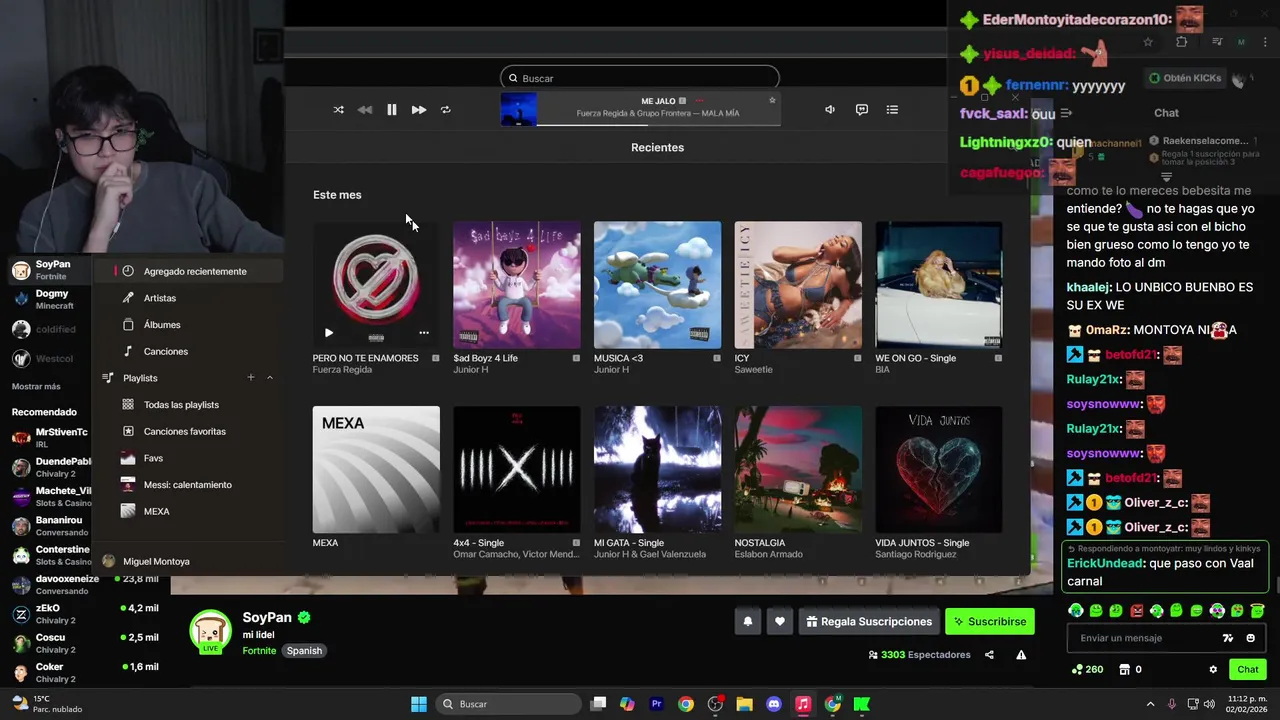
Task: Open more options on PERO NO TE ENAMORES
Action: pyautogui.click(x=424, y=333)
